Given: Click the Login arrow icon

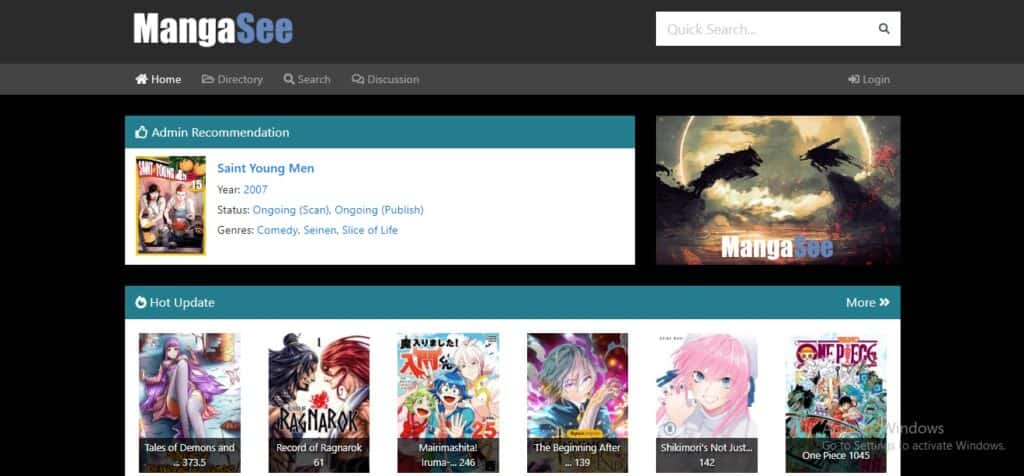Looking at the screenshot, I should click(854, 79).
